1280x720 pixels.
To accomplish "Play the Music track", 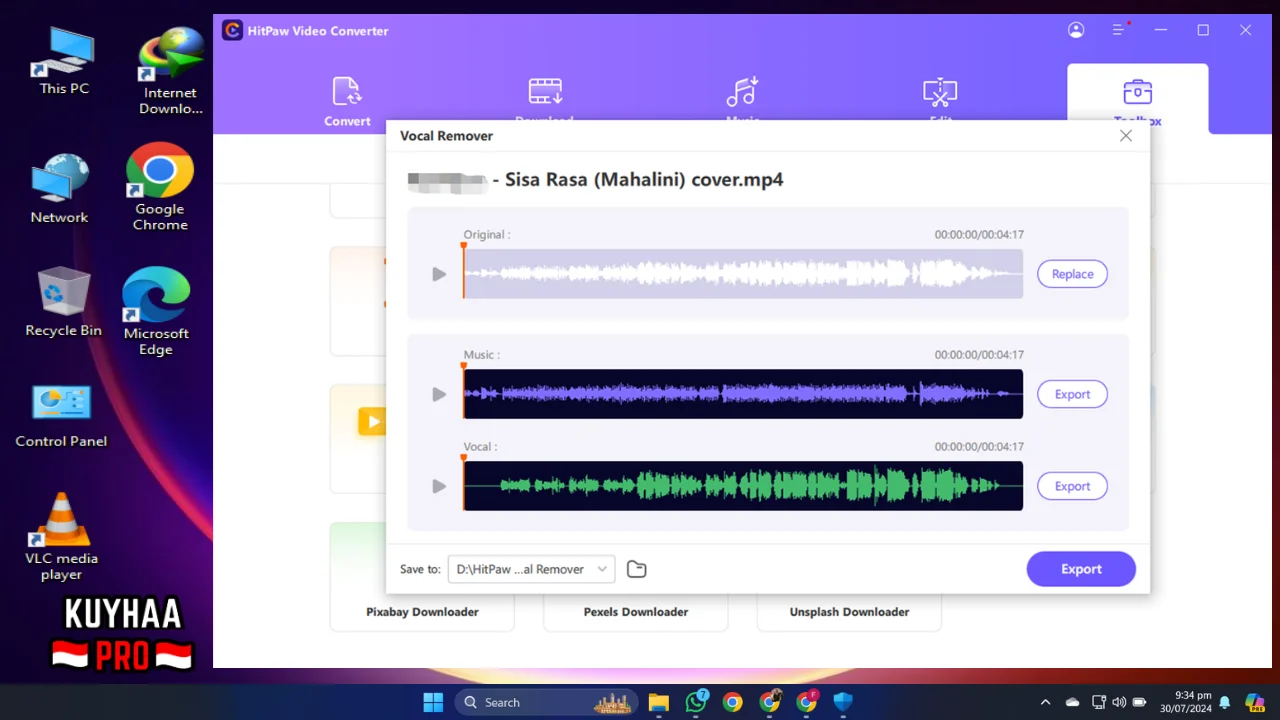I will click(x=439, y=394).
